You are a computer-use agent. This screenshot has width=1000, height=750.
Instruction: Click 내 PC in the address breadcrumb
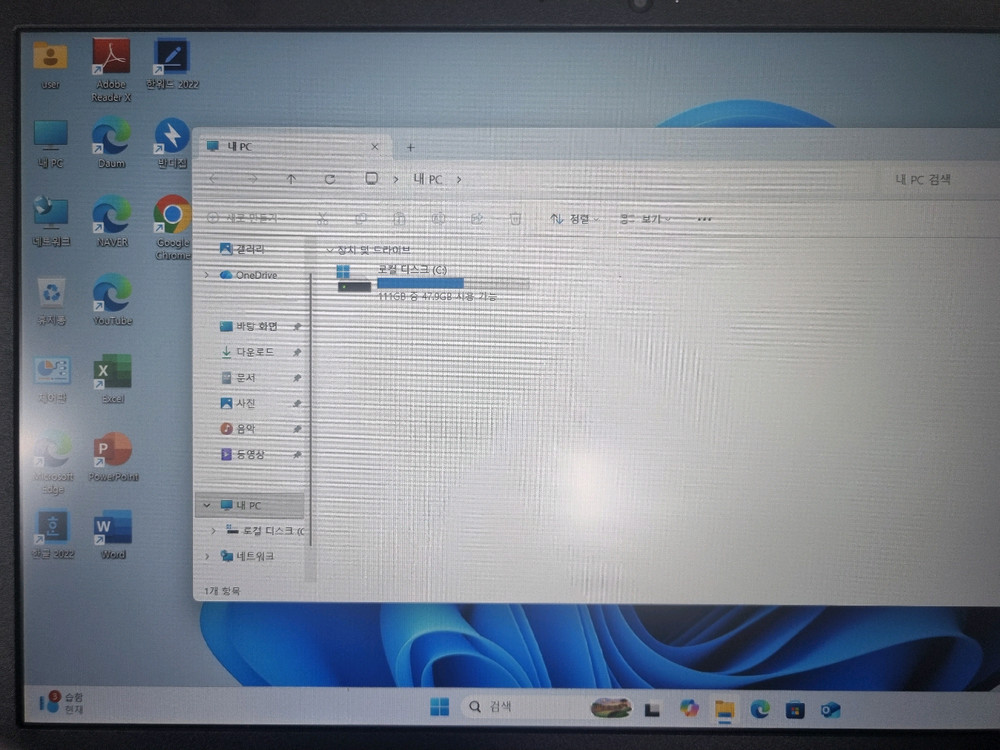tap(427, 179)
